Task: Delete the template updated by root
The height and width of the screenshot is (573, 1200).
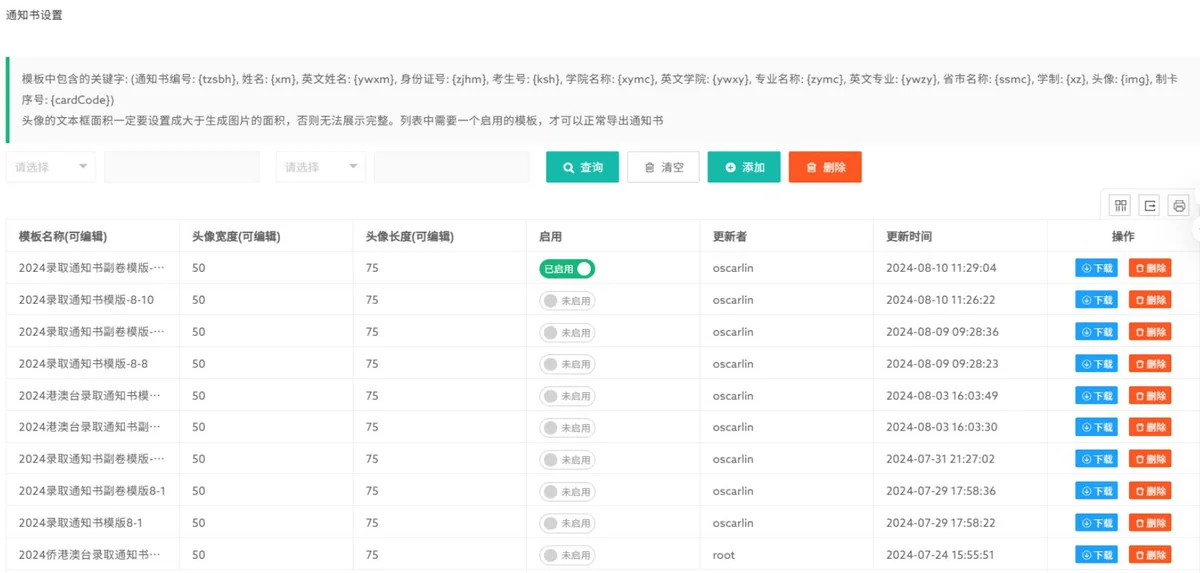Action: pos(1150,555)
